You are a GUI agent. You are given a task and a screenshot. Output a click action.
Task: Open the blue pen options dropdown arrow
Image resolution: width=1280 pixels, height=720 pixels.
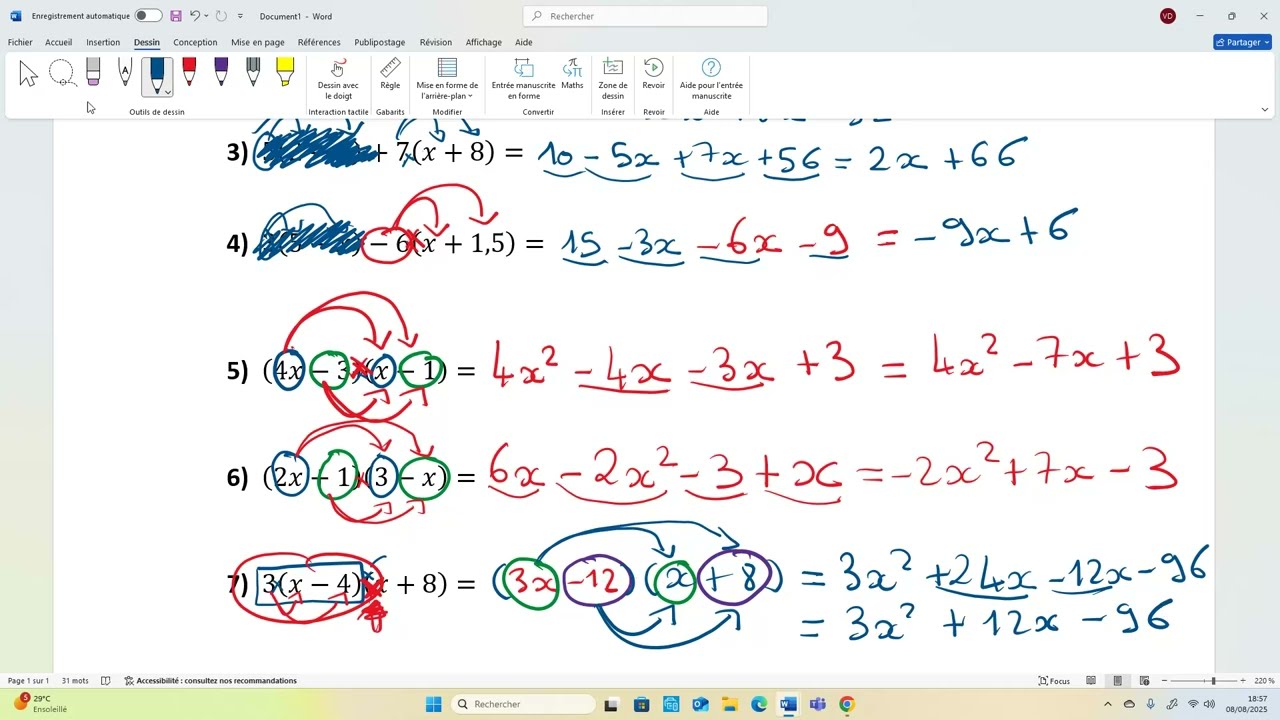[x=167, y=93]
